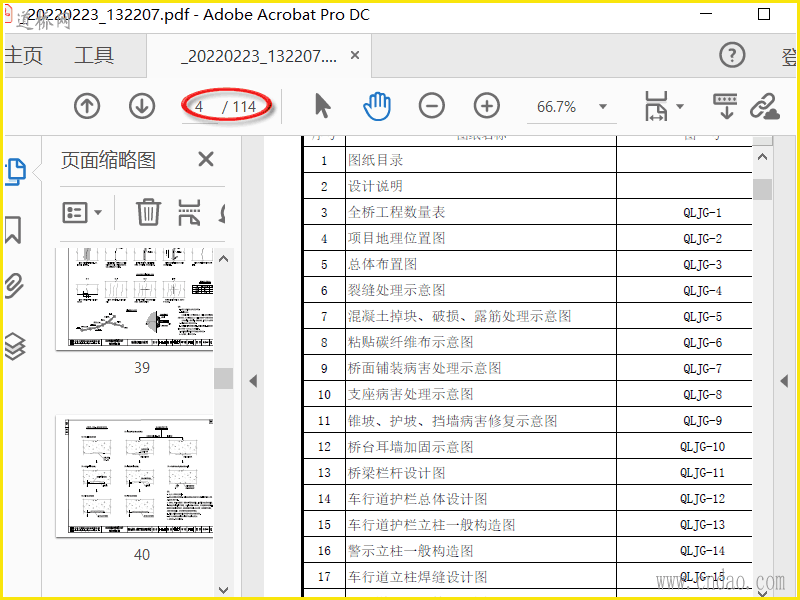Click the 粘贴碳纤维布示意图 entry
Screen dimensions: 800x600
click(411, 342)
